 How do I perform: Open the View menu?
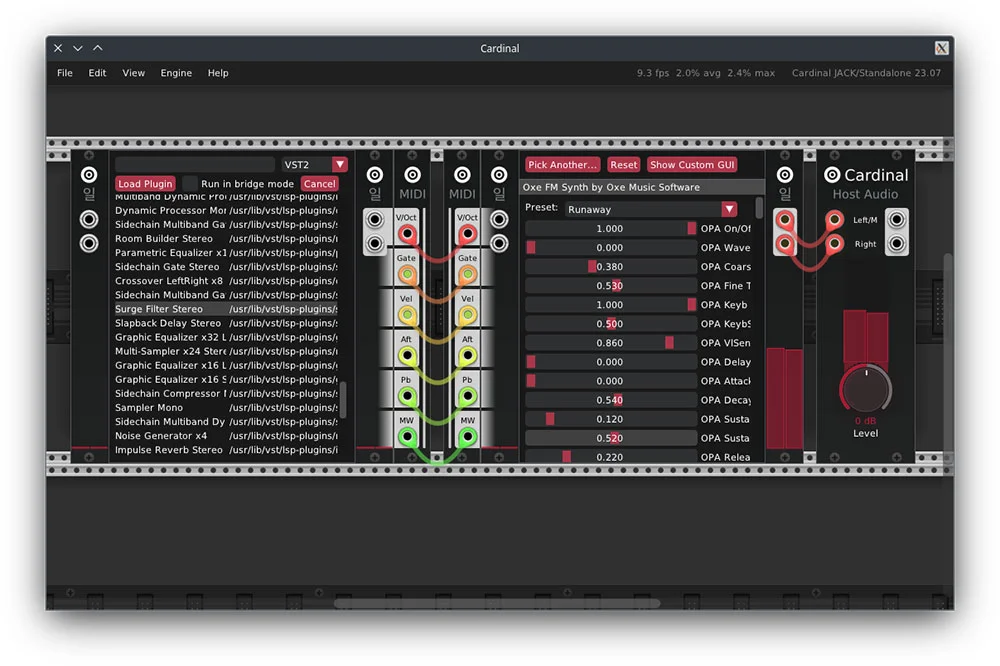click(x=133, y=73)
